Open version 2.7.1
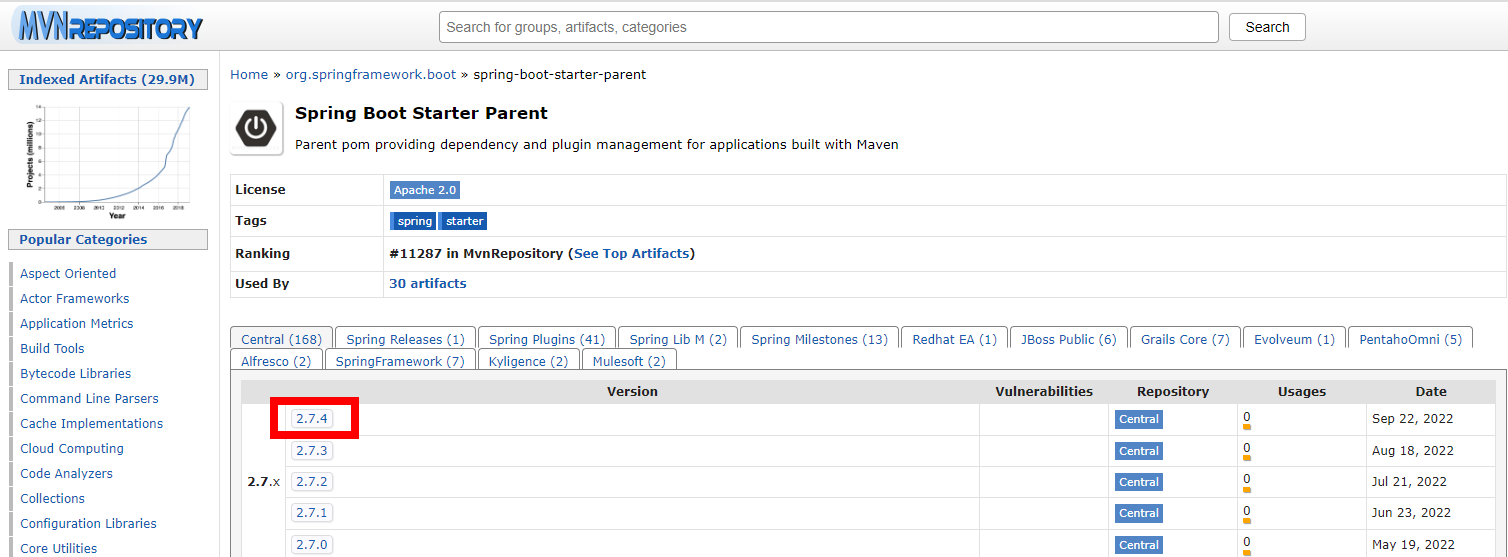The image size is (1508, 557). click(x=312, y=512)
